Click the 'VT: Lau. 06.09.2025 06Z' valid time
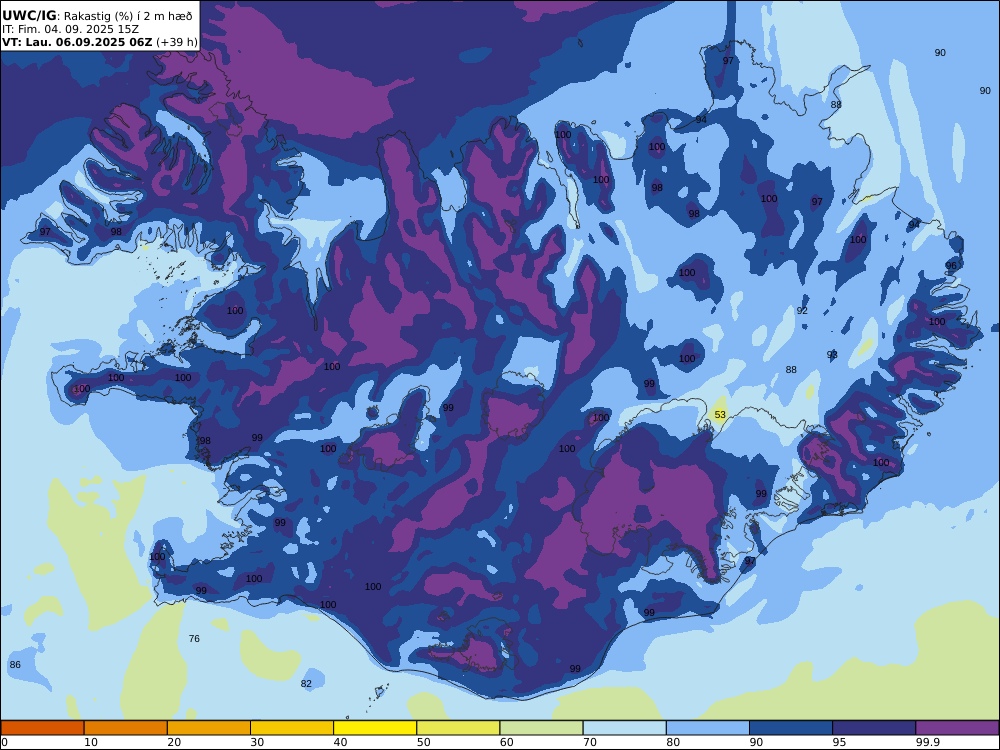 (77, 42)
